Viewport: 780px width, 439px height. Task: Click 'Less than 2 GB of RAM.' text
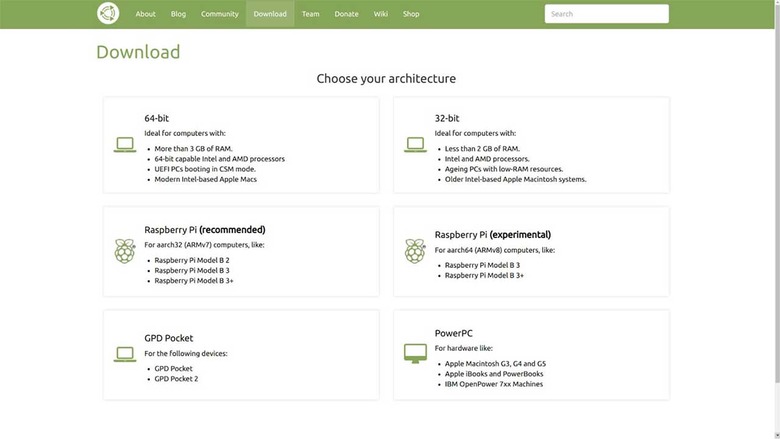pyautogui.click(x=482, y=149)
